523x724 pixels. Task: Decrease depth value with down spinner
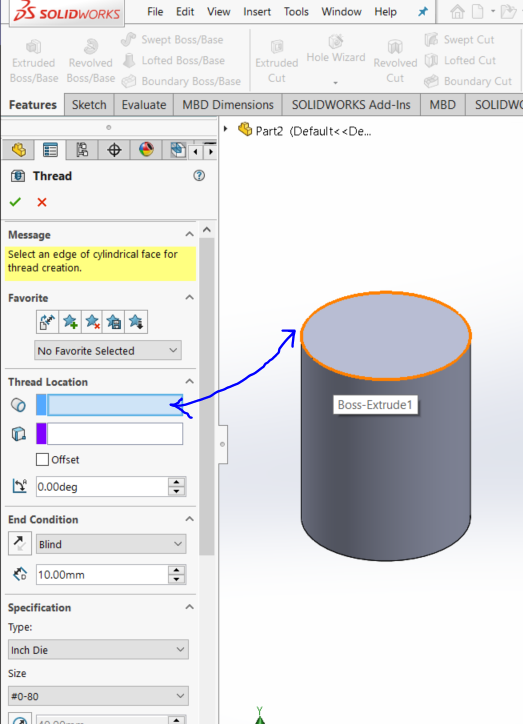tap(177, 579)
